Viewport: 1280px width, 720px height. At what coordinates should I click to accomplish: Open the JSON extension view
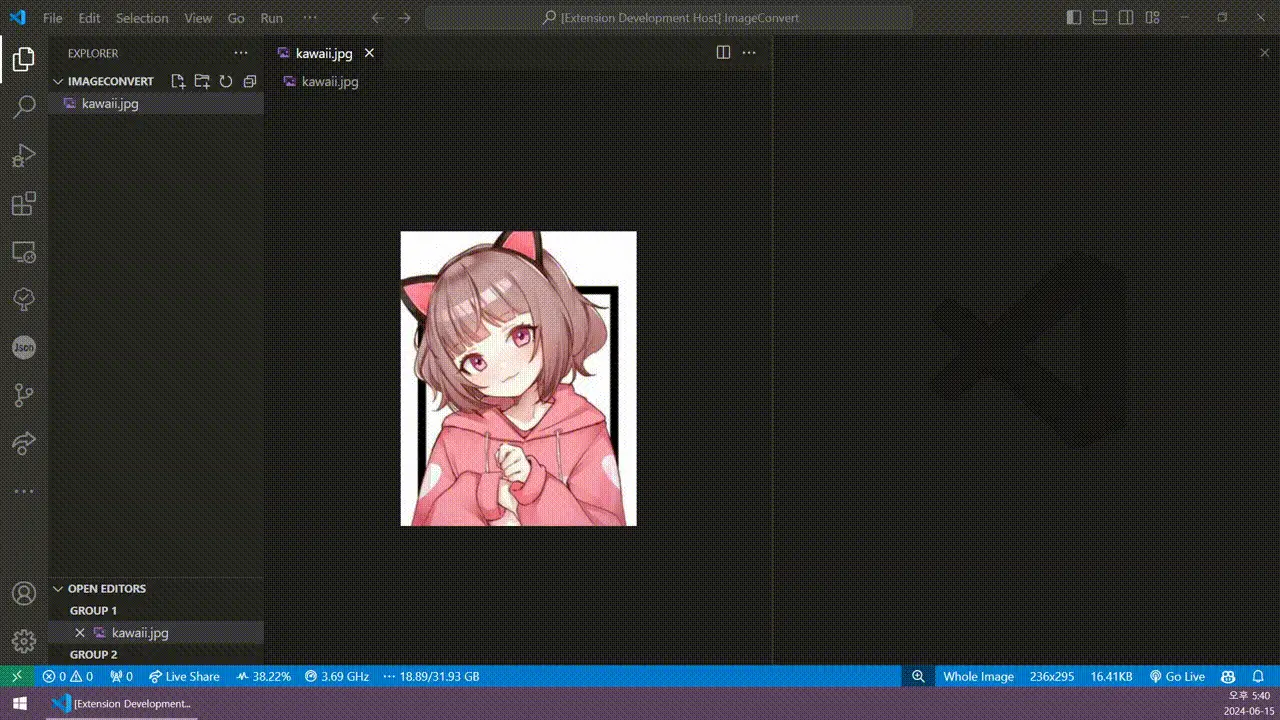(24, 347)
